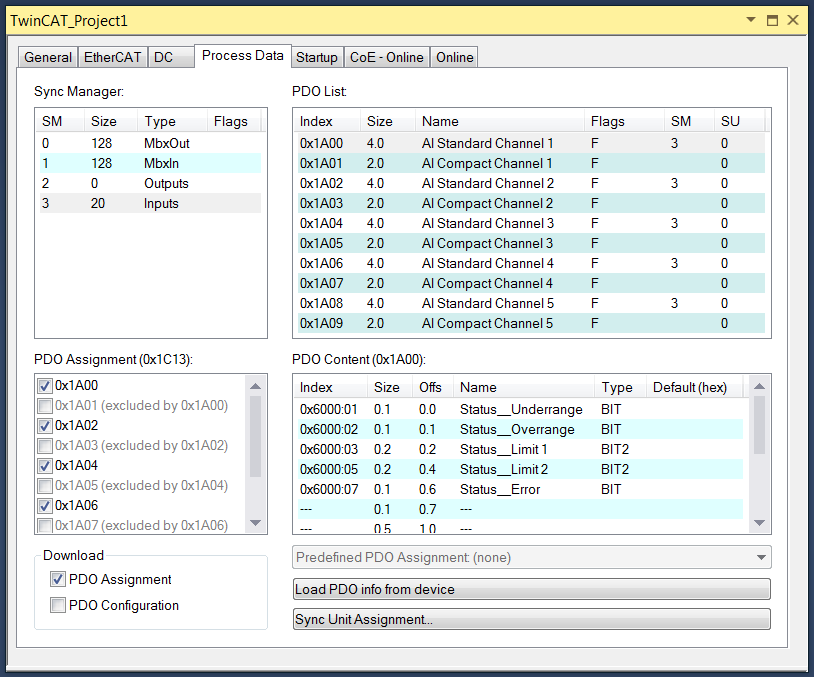The image size is (814, 677).
Task: Select PDO List row AI Standard Channel 4
Action: click(531, 263)
